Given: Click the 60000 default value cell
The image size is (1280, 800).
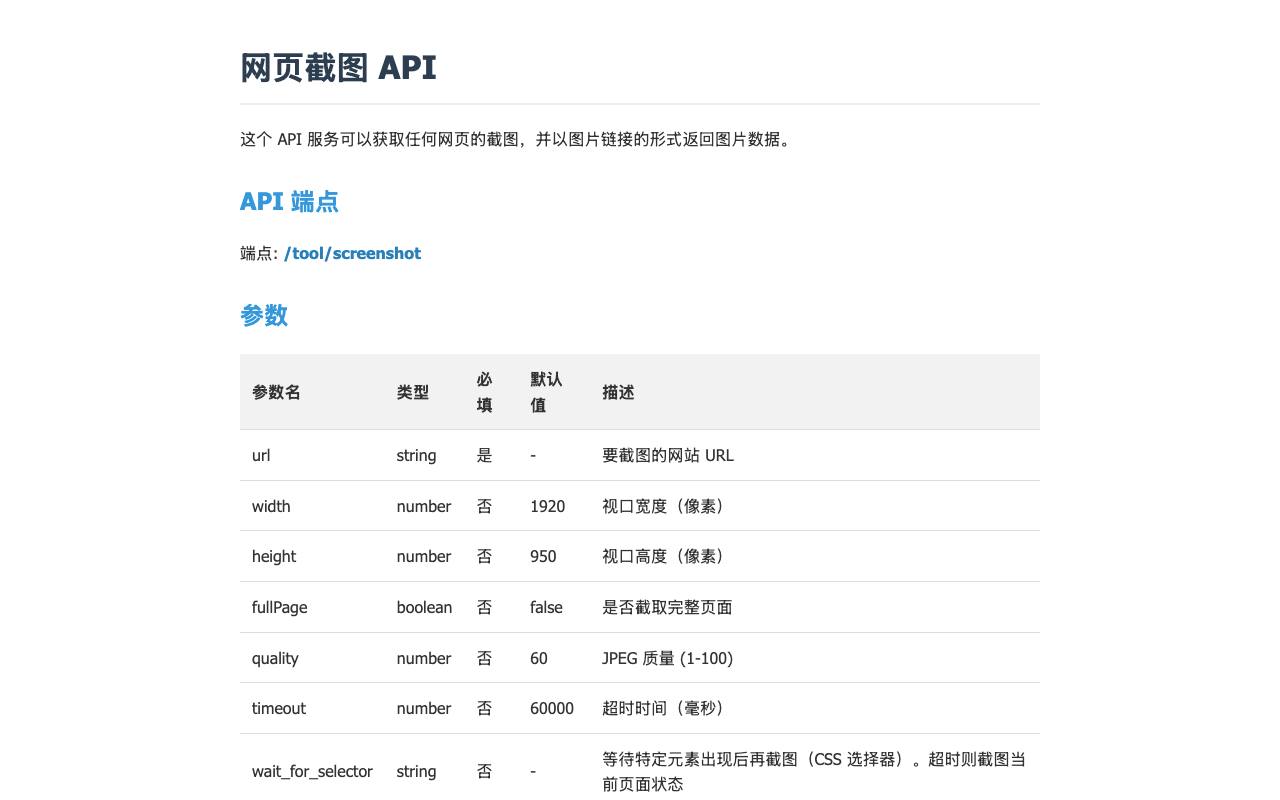Looking at the screenshot, I should click(554, 708).
